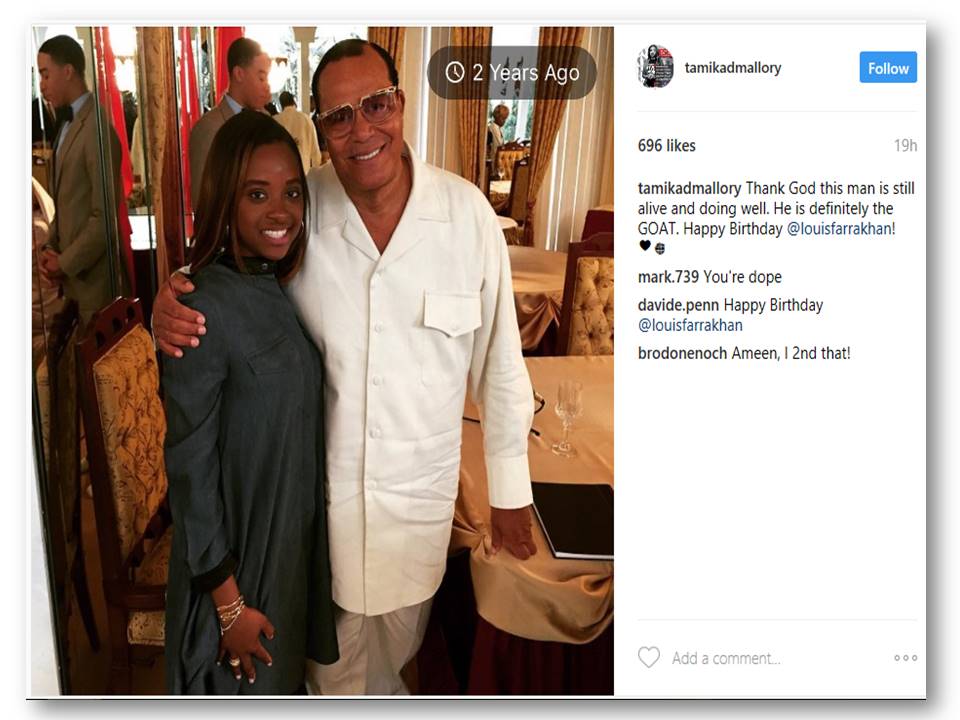Click @louisfarrakhan in davide.penn's comment
This screenshot has height=720, width=960.
pyautogui.click(x=690, y=325)
